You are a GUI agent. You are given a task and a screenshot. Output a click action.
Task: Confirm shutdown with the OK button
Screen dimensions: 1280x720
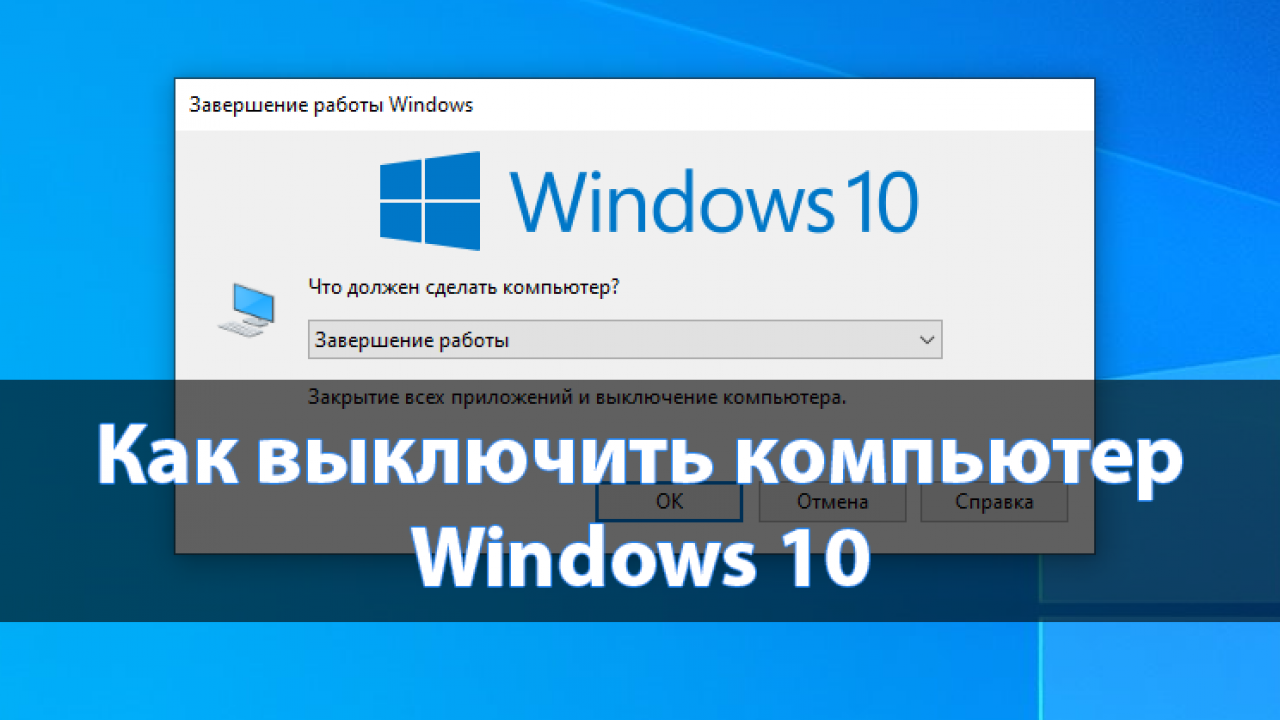[669, 502]
